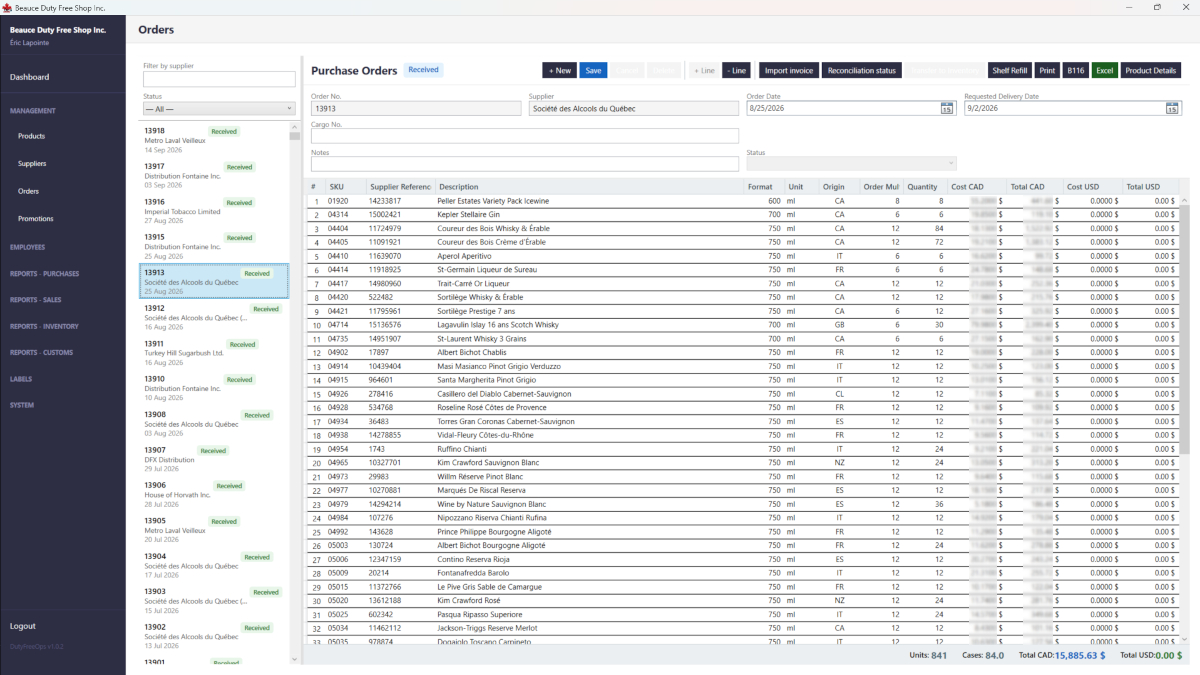
Task: Click Import invoice button
Action: (788, 70)
